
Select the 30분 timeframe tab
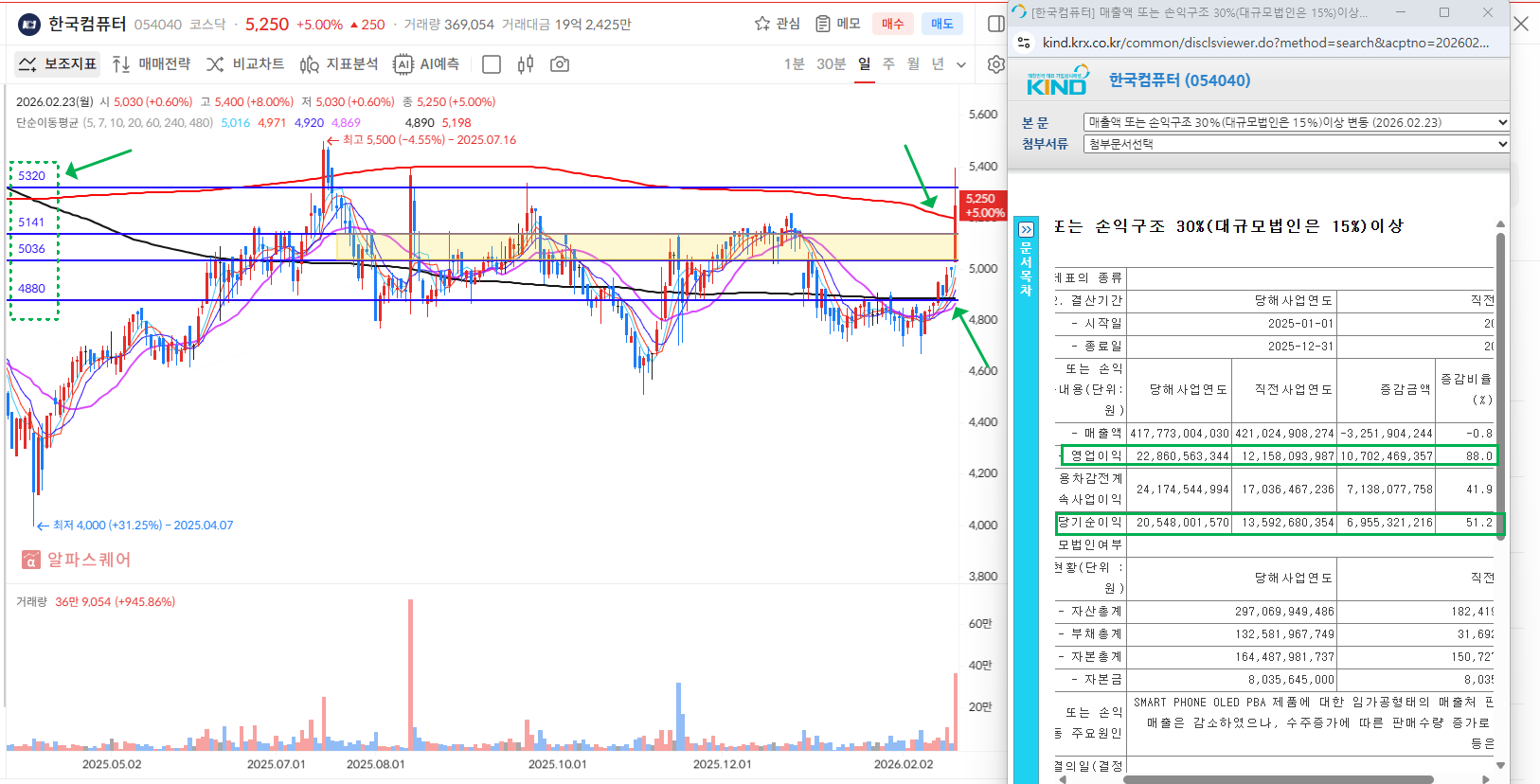(831, 64)
